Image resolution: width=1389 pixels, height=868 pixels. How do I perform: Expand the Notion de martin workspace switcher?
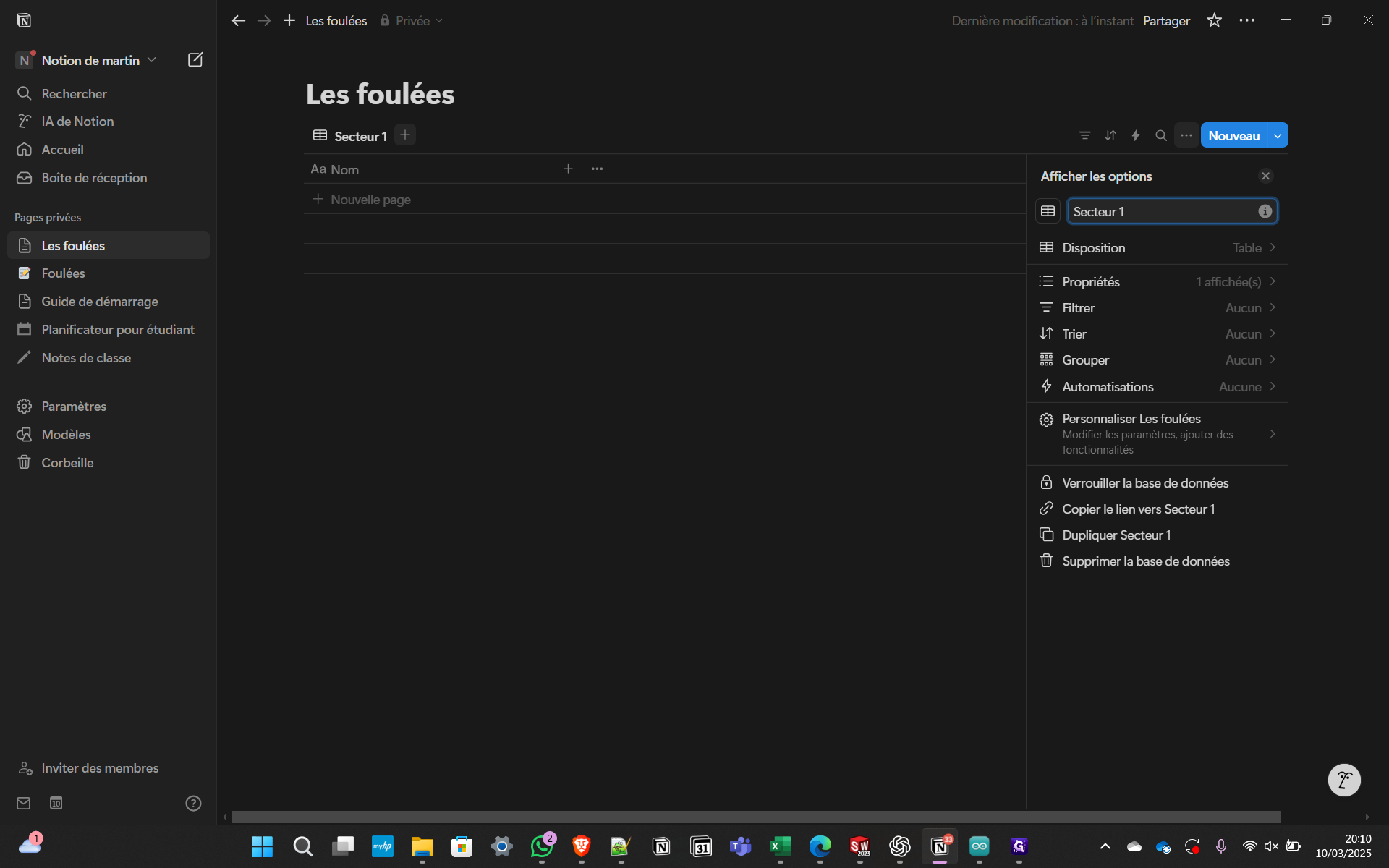87,61
